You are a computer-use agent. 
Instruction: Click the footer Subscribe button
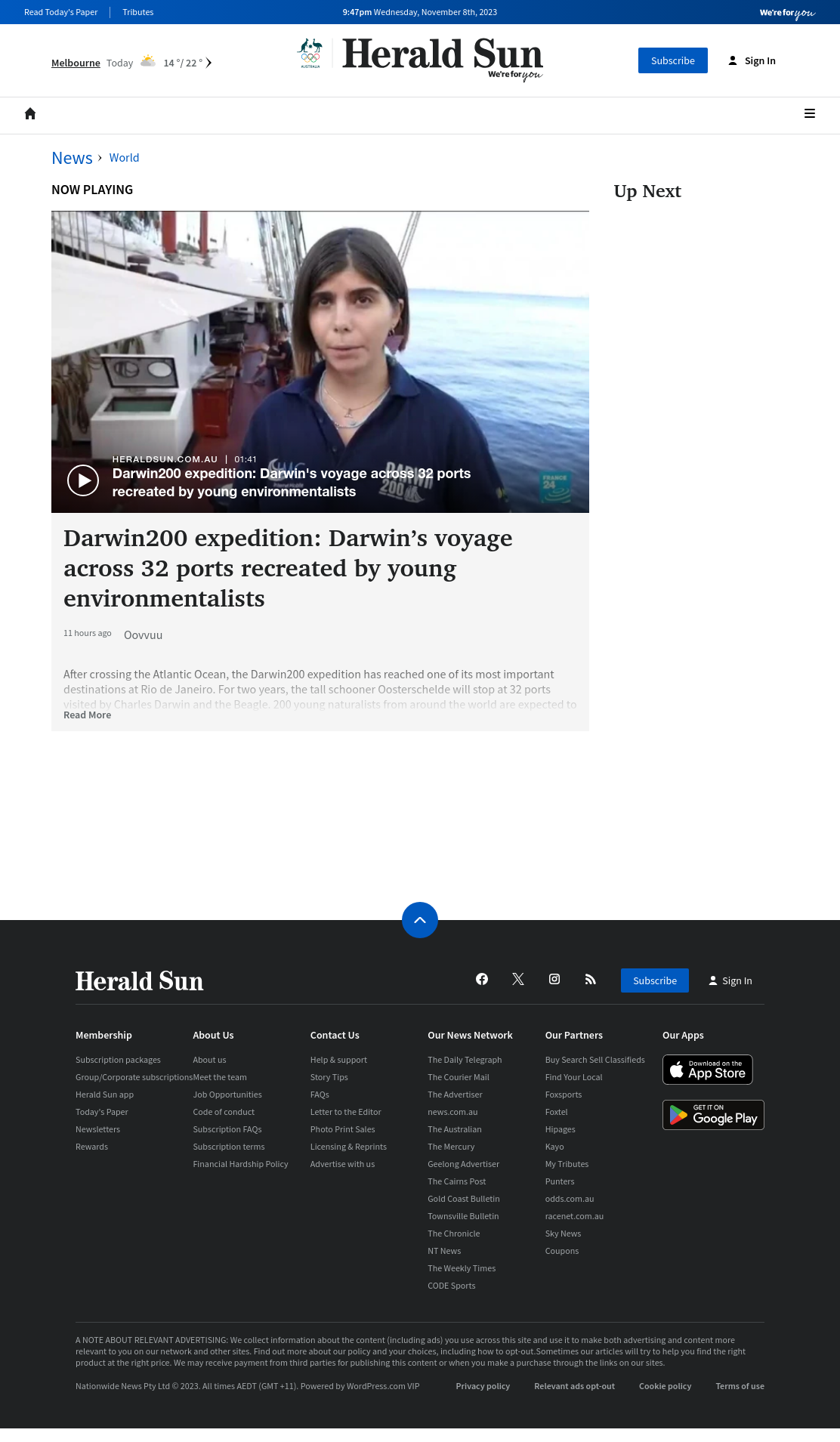click(655, 980)
